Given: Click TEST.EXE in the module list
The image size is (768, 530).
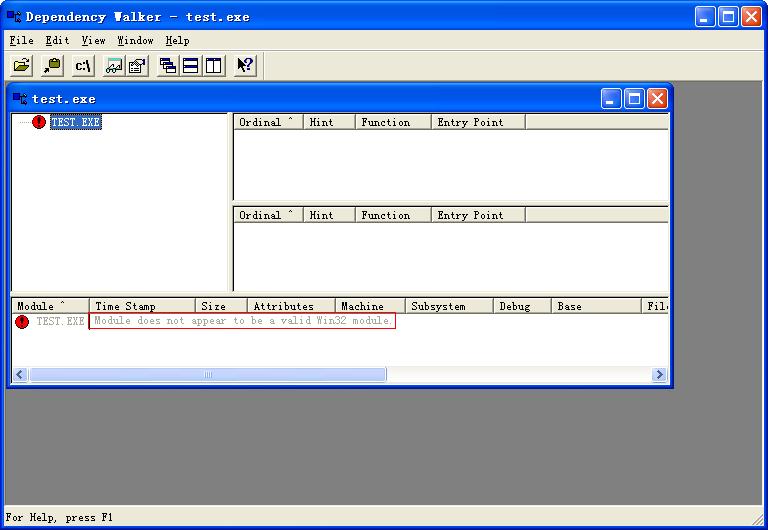Looking at the screenshot, I should click(x=60, y=322).
